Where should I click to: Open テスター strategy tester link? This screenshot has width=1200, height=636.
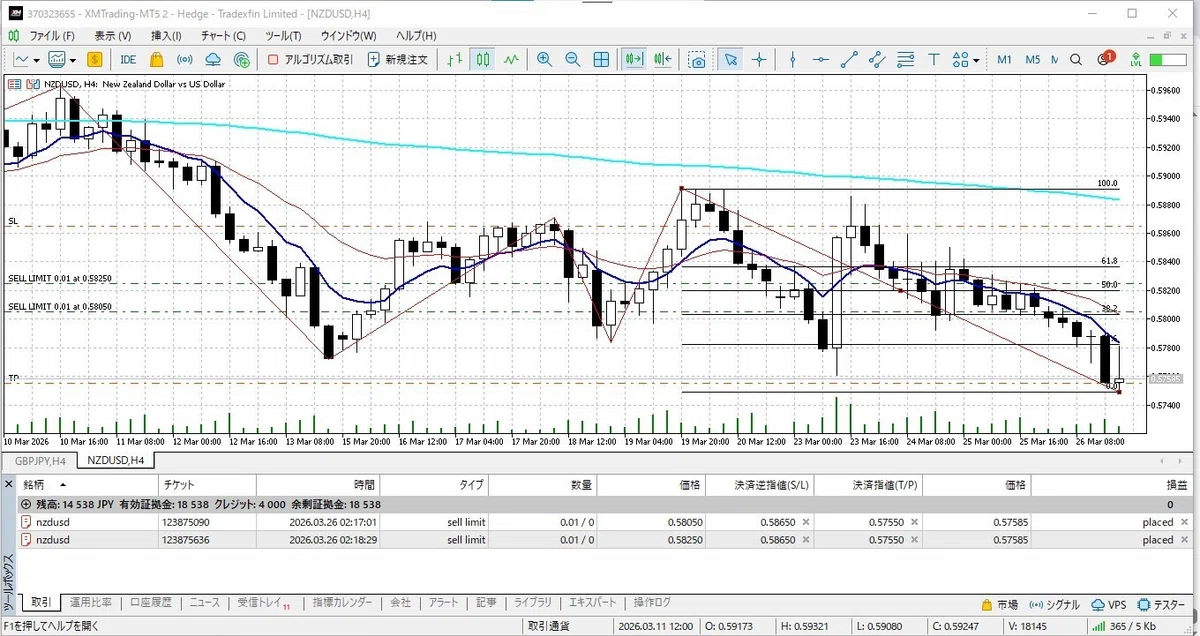click(x=1160, y=604)
